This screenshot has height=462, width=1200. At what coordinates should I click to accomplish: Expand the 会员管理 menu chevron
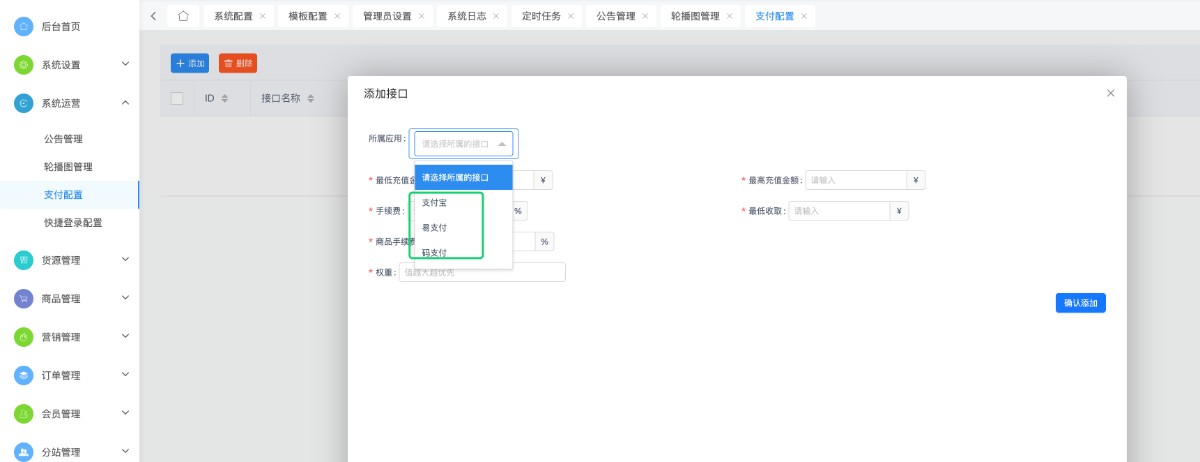point(125,412)
